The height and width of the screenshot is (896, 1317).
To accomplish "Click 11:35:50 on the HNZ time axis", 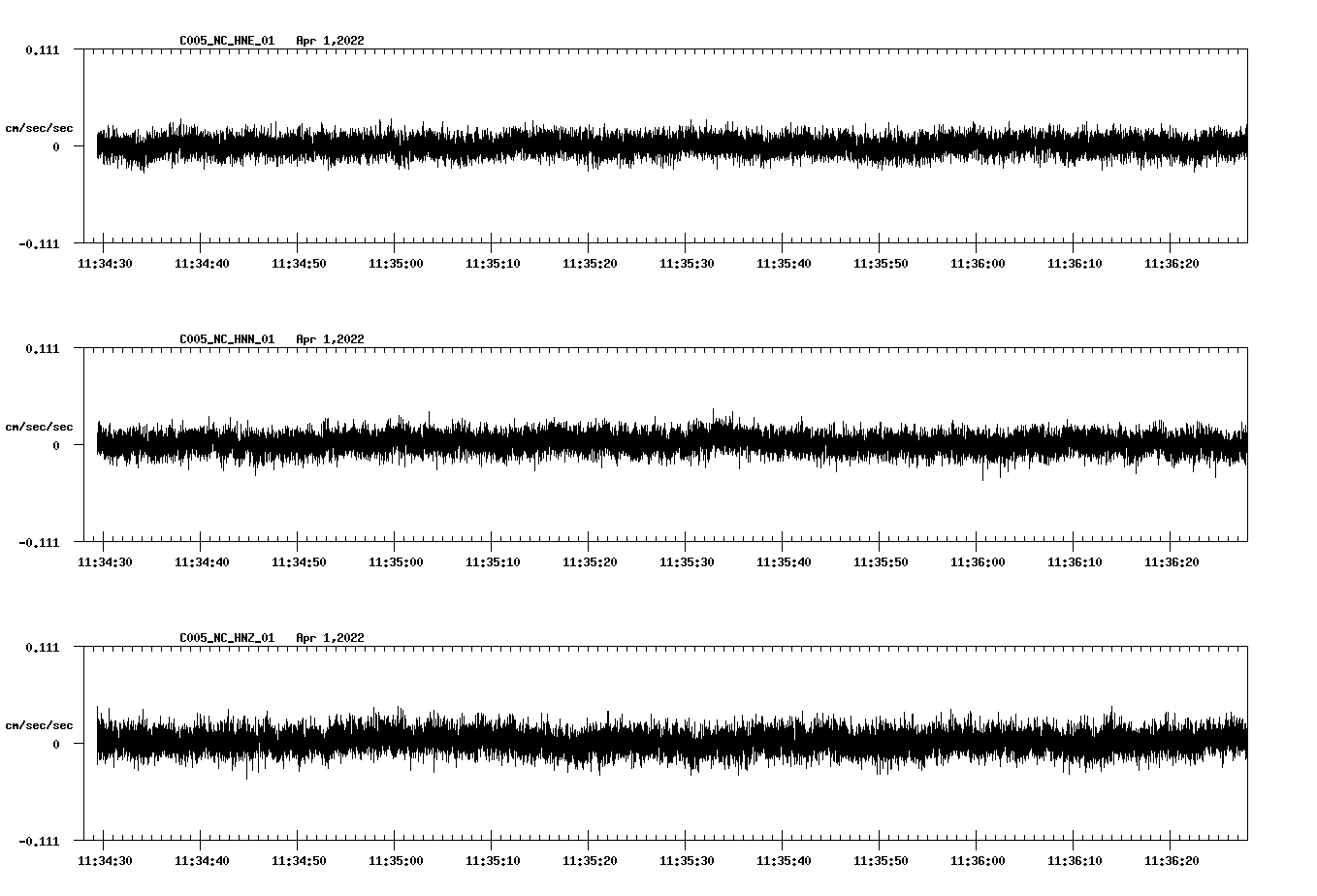I will pos(881,861).
